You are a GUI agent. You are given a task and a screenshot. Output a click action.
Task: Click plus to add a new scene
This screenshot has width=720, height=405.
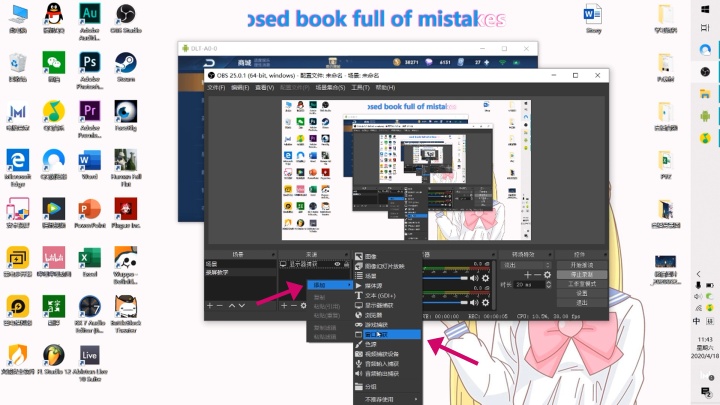click(x=210, y=305)
